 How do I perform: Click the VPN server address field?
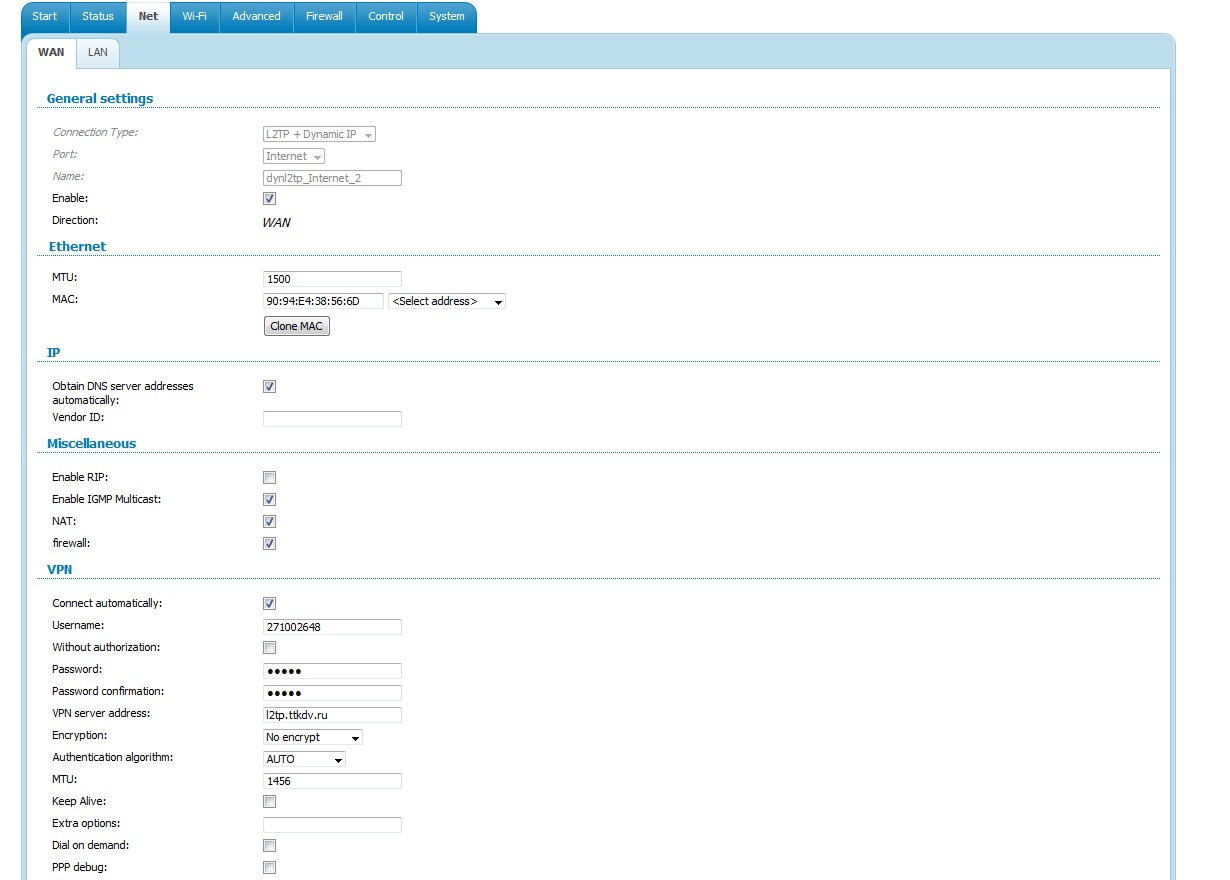(332, 715)
